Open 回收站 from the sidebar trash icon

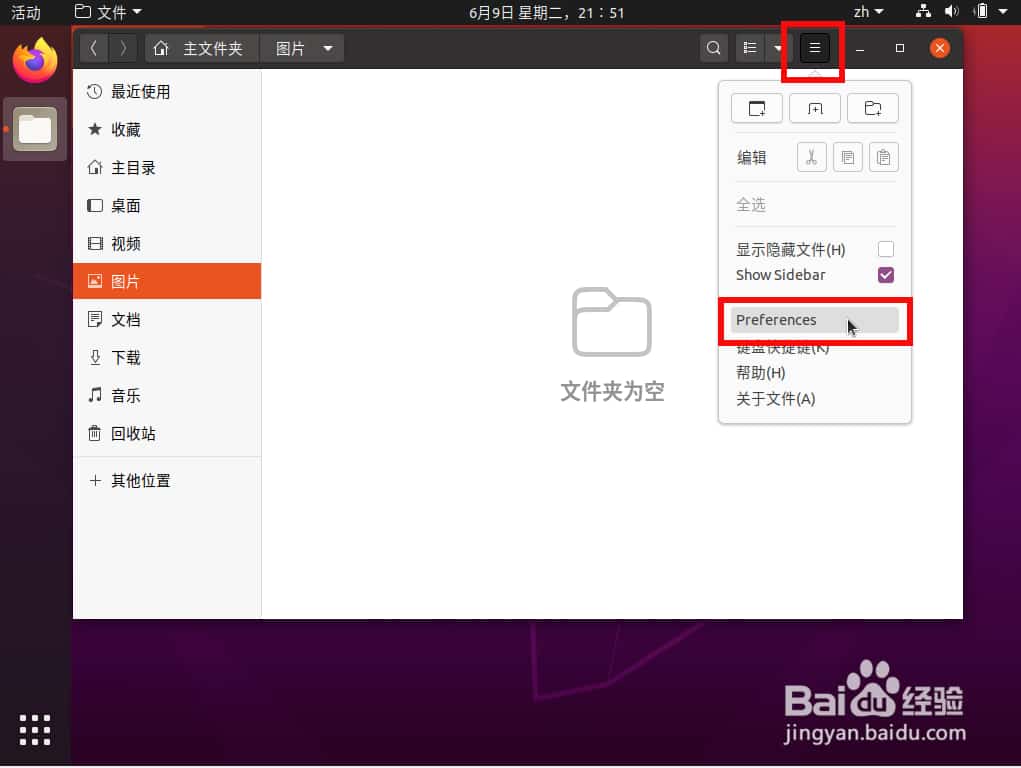click(126, 434)
